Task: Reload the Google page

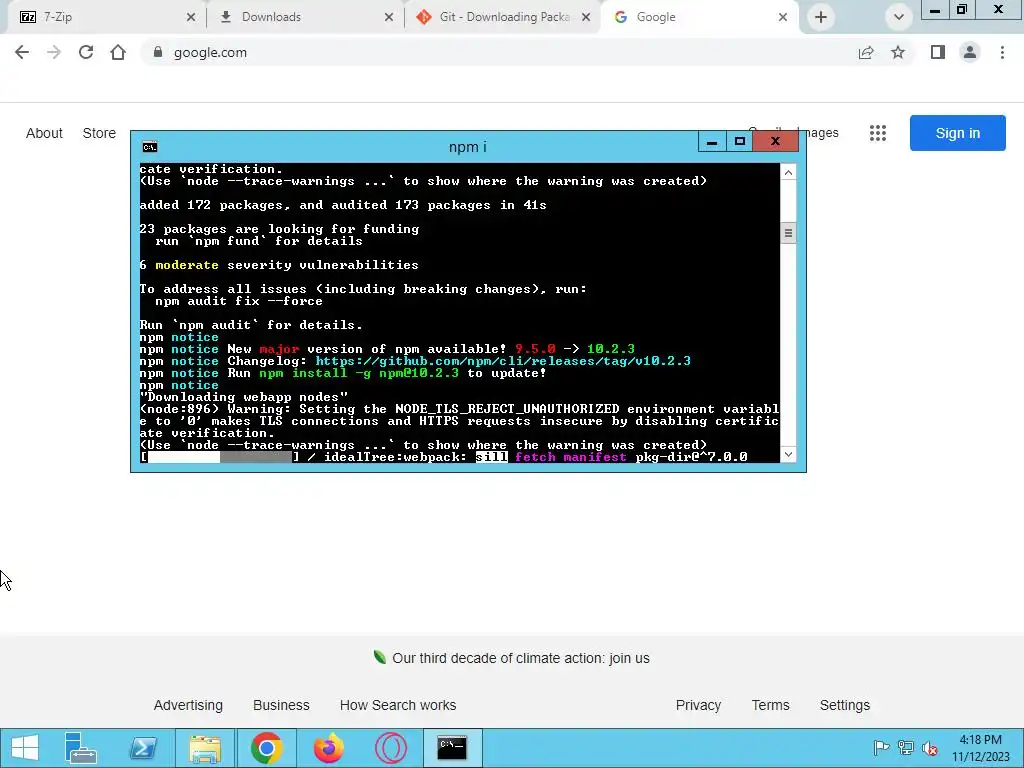Action: click(86, 52)
